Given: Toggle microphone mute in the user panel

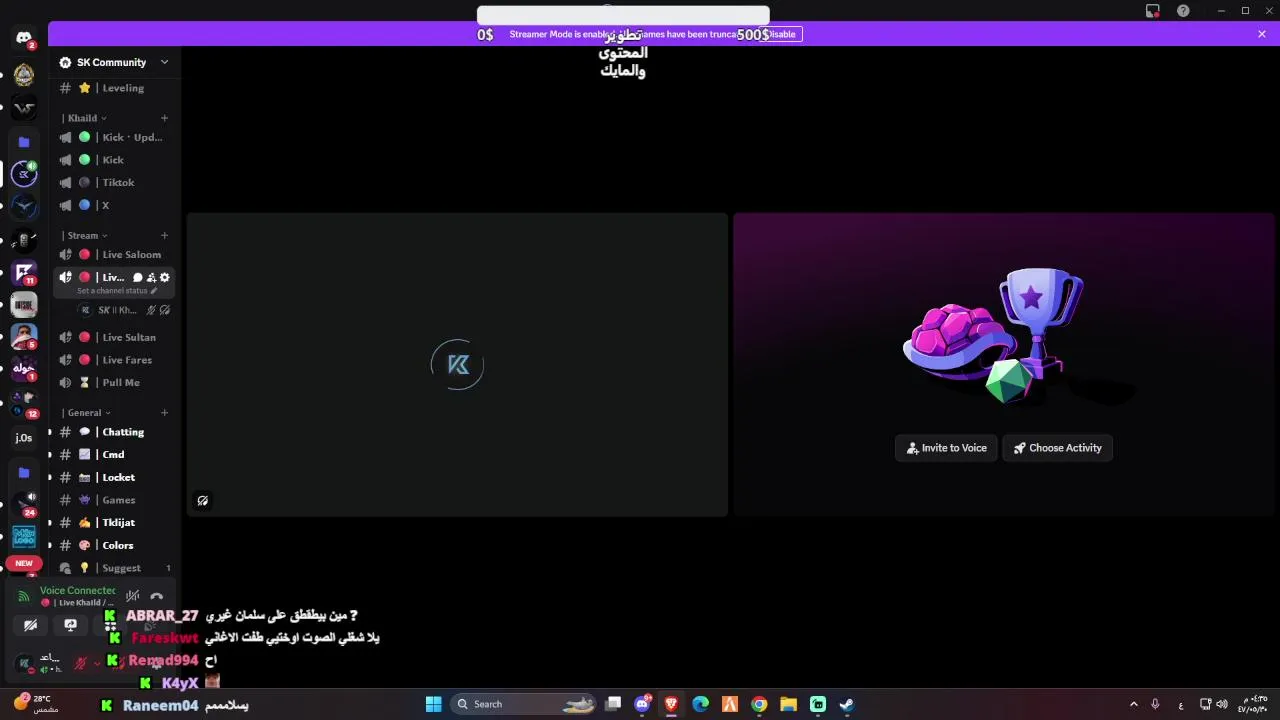Looking at the screenshot, I should (81, 663).
